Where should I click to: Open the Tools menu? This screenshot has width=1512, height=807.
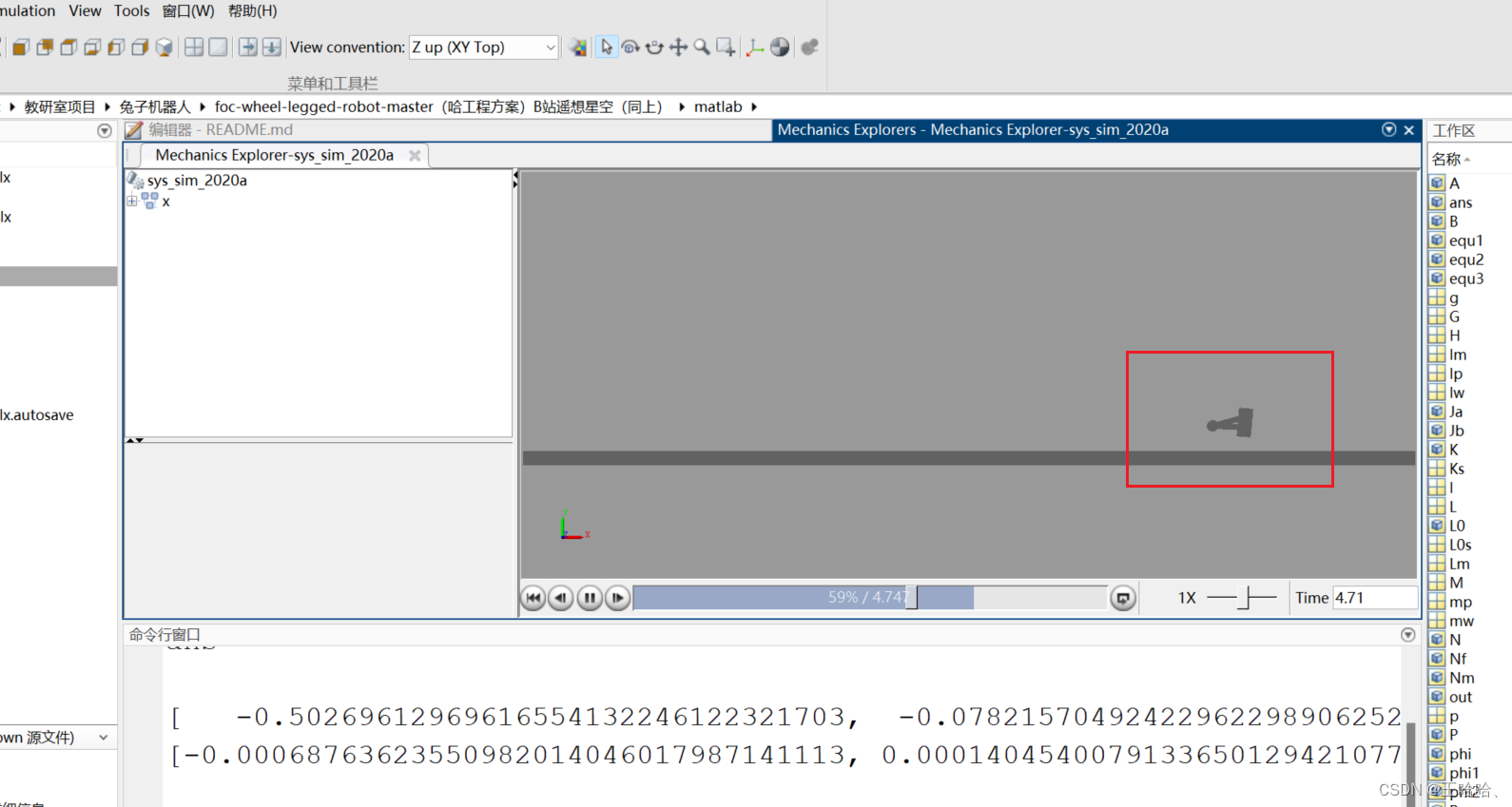(132, 11)
